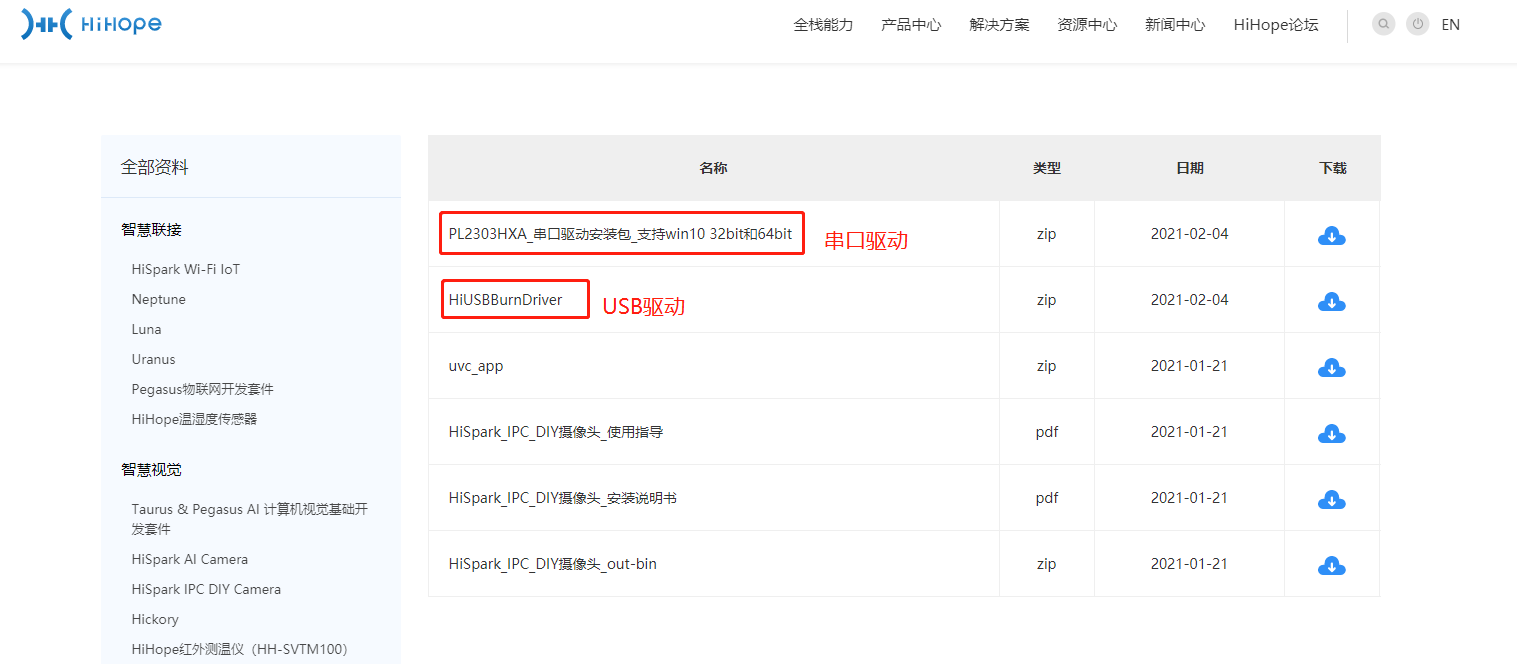Open the 全栈能力 menu
The height and width of the screenshot is (664, 1517).
click(823, 25)
